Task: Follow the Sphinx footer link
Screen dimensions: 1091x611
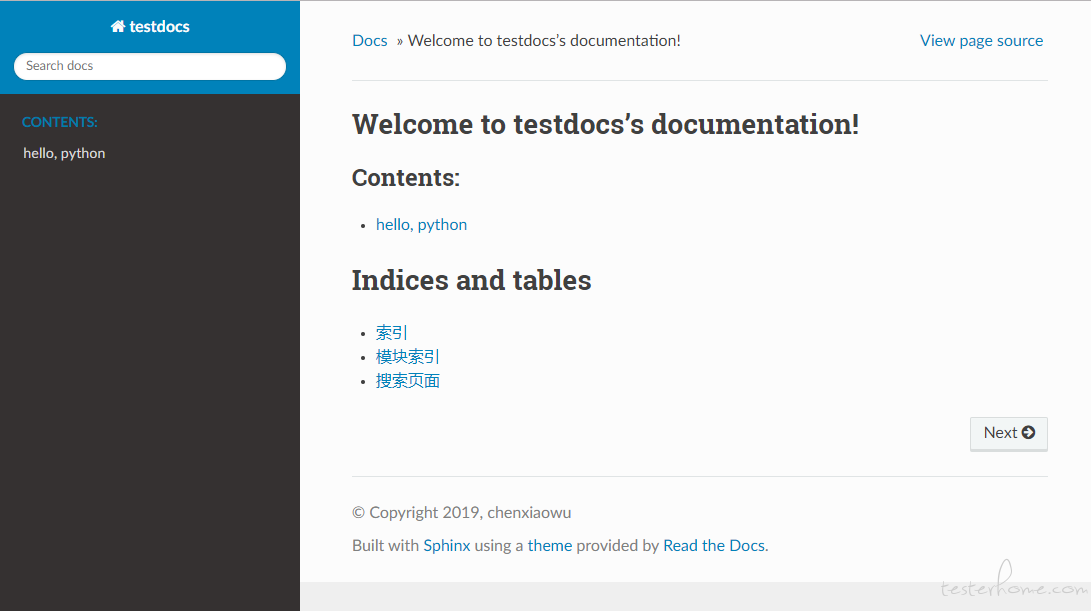Action: (447, 546)
